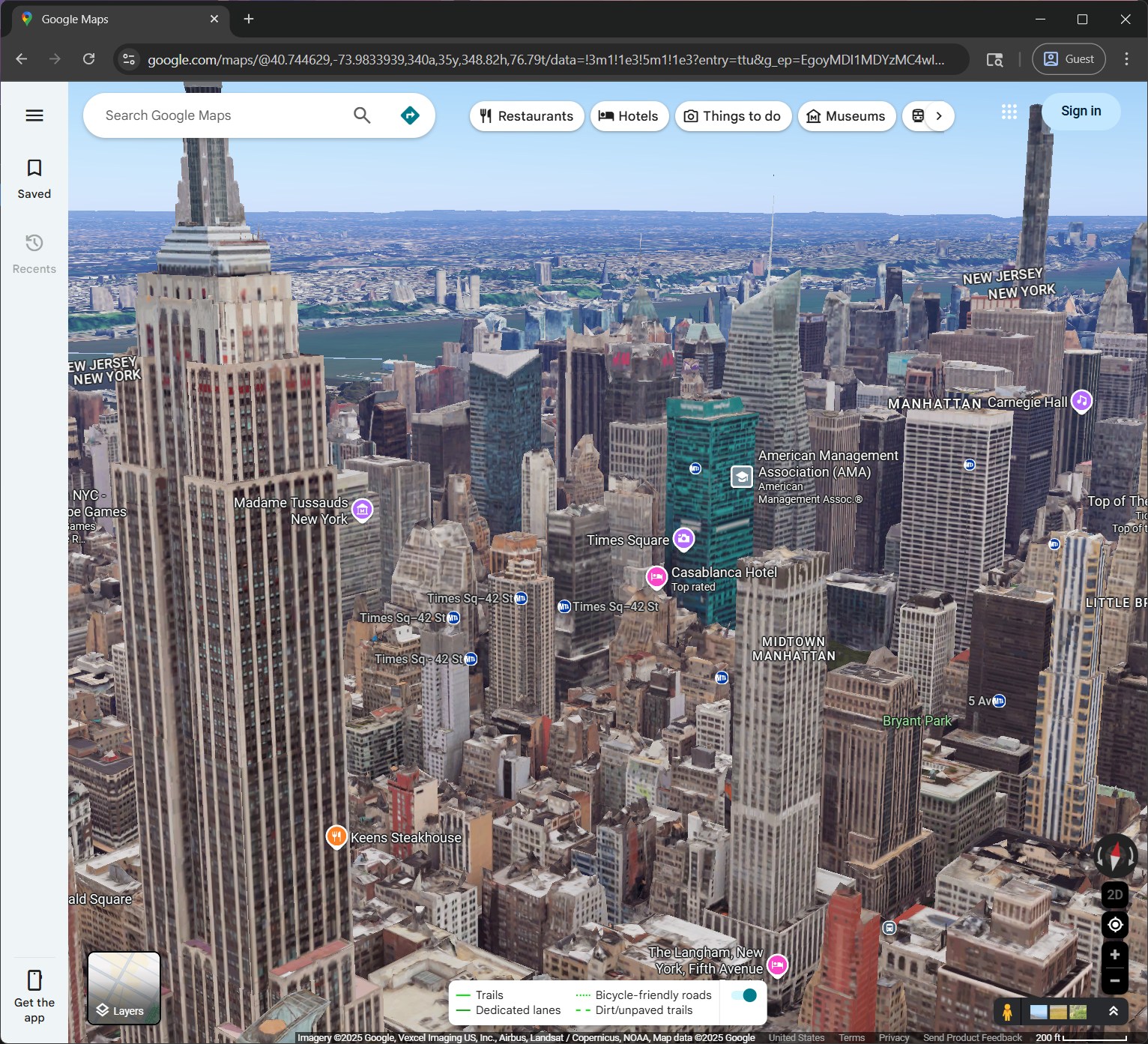
Task: Click bus stop icon near Langham
Action: (889, 928)
